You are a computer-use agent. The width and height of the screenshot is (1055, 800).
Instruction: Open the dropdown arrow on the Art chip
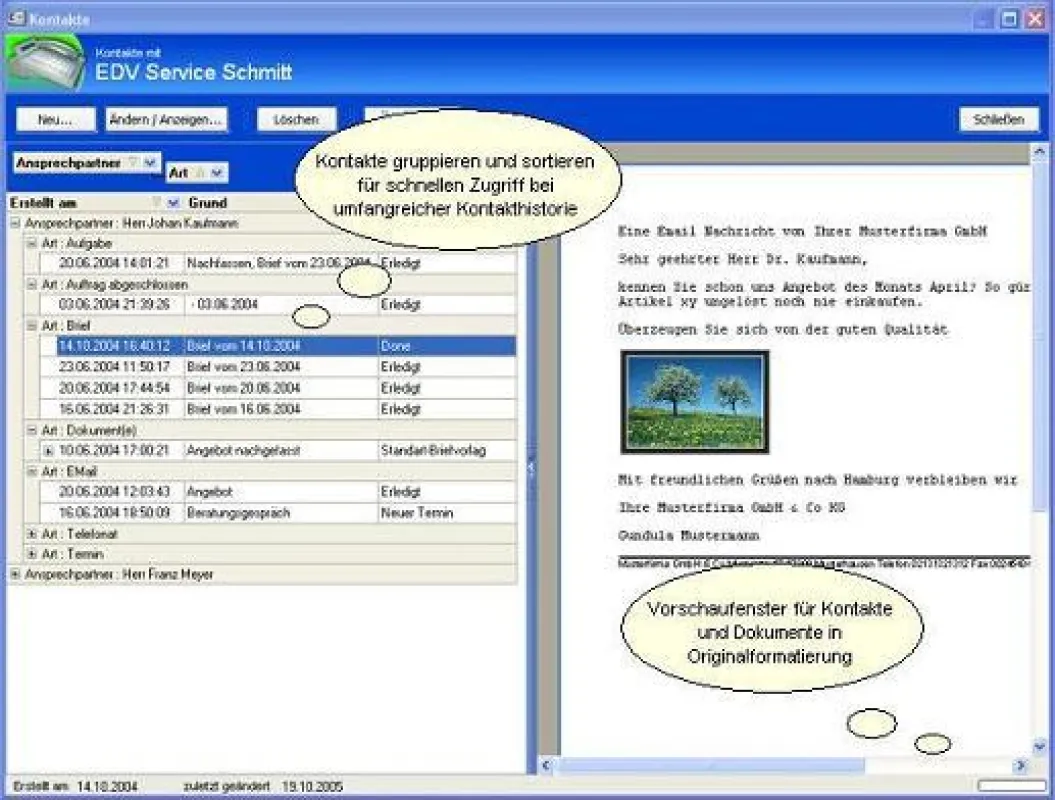tap(217, 173)
